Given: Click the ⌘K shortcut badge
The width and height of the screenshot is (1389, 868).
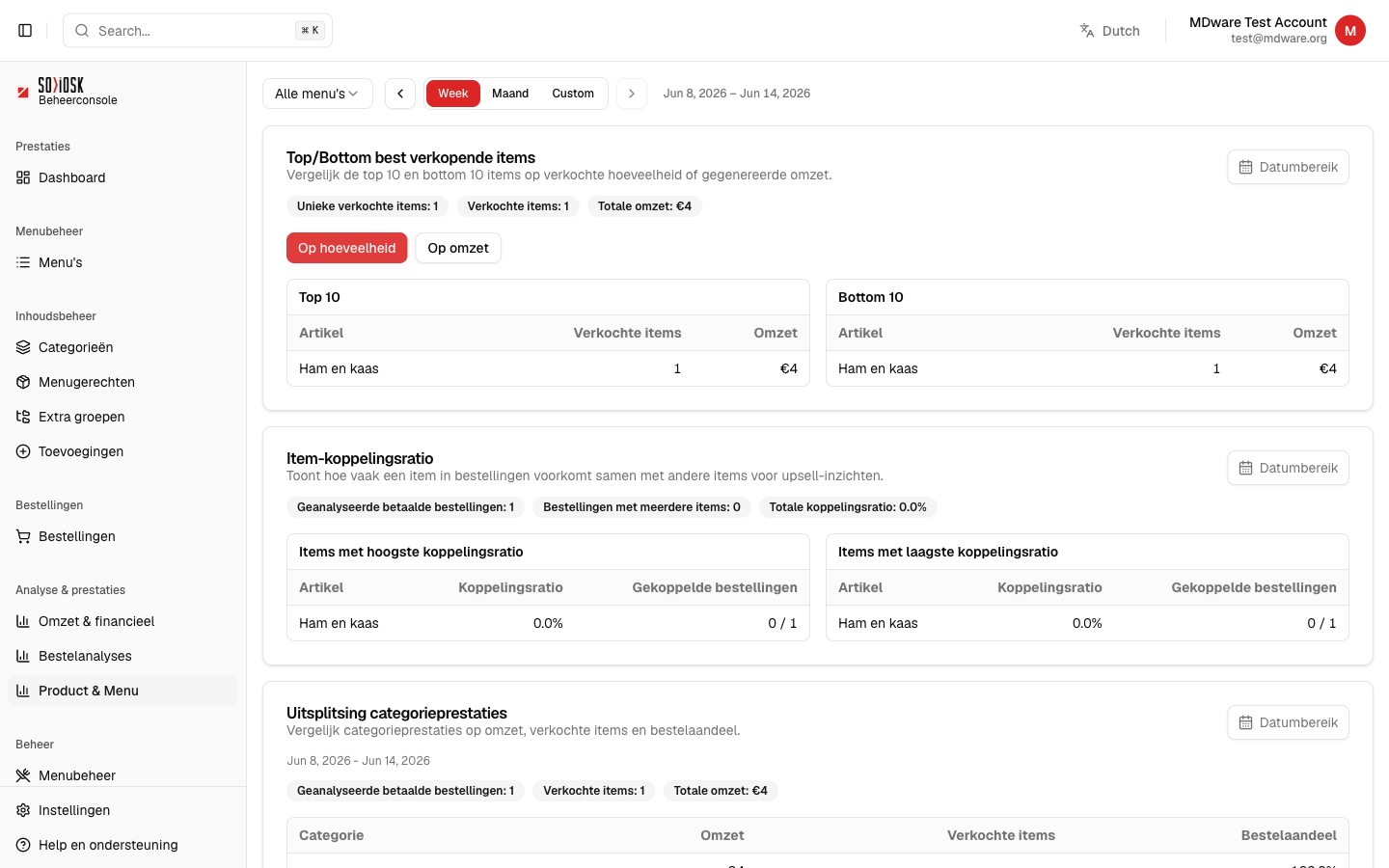Looking at the screenshot, I should 310,31.
